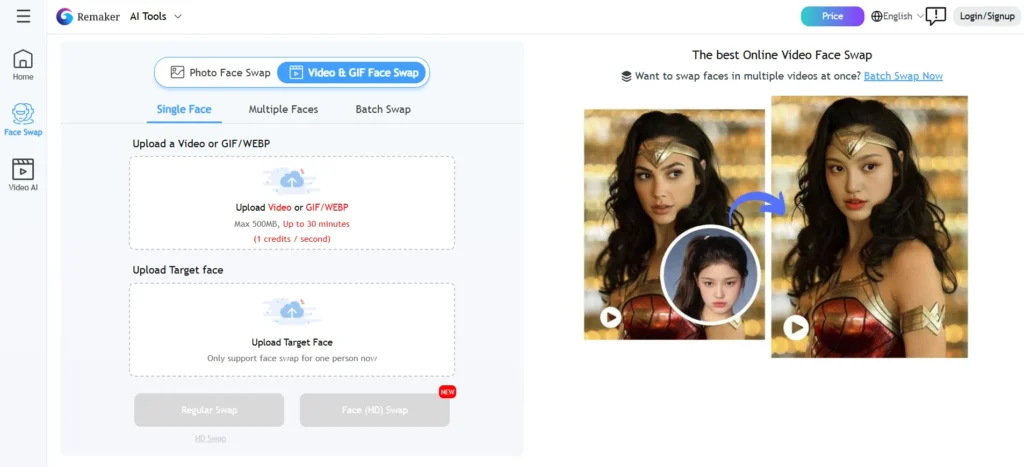Switch to the Multiple Faces tab
Image resolution: width=1024 pixels, height=467 pixels.
[x=283, y=109]
